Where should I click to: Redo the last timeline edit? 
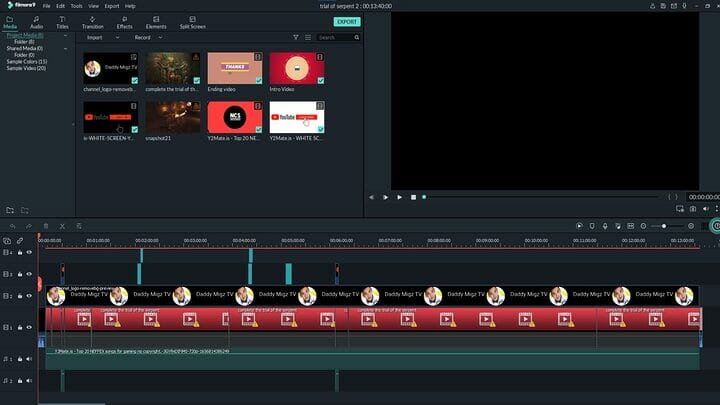(28, 226)
